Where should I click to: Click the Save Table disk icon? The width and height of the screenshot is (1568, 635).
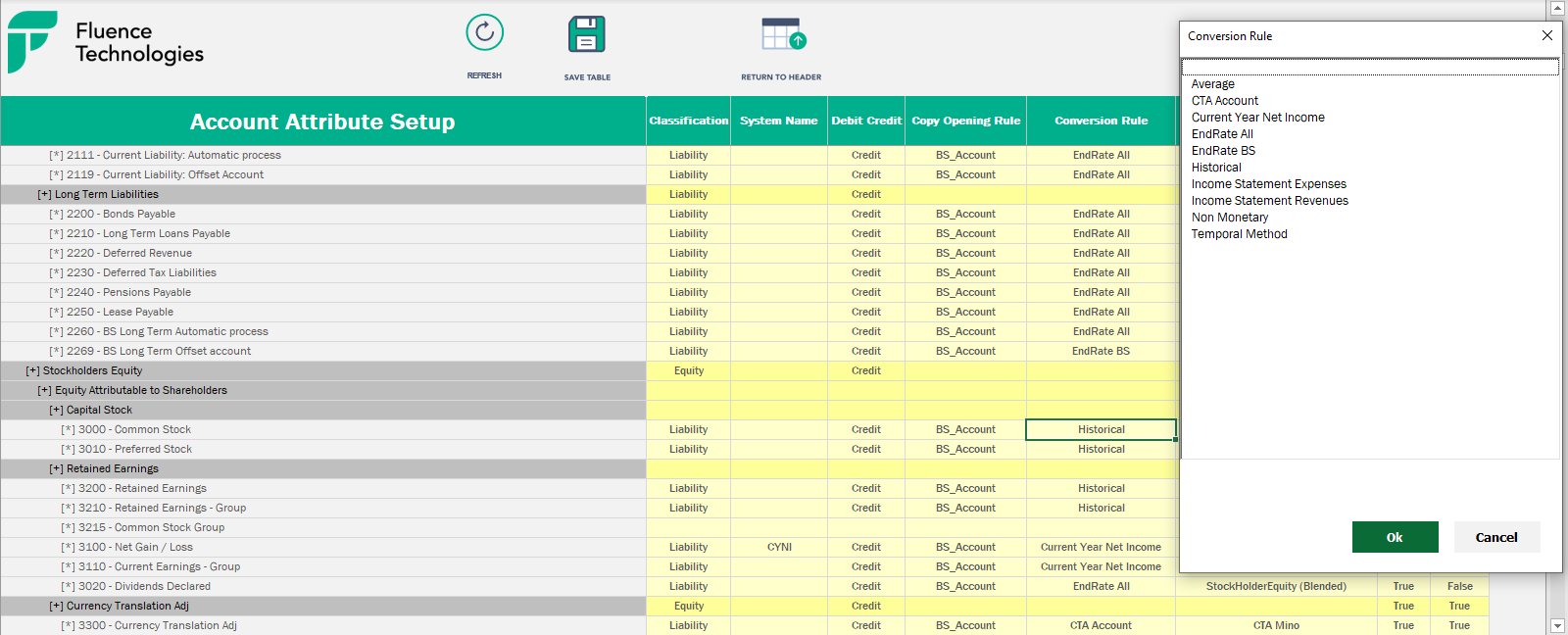click(x=586, y=34)
